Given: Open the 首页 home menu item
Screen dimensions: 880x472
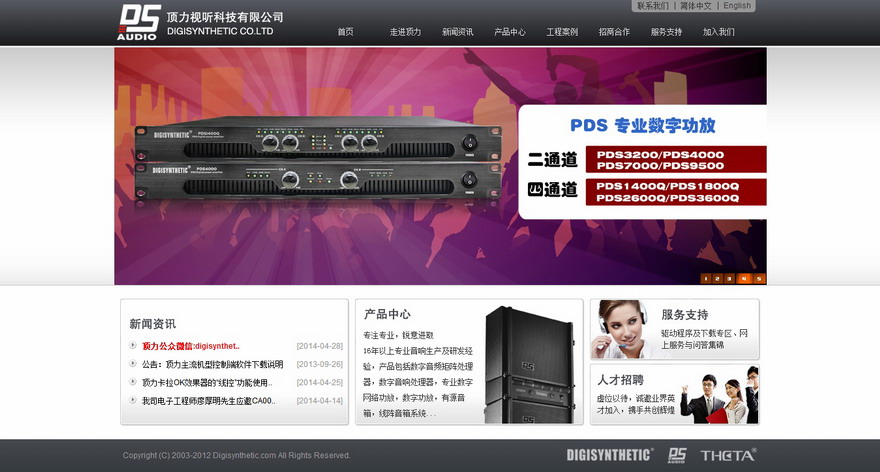Looking at the screenshot, I should 345,32.
